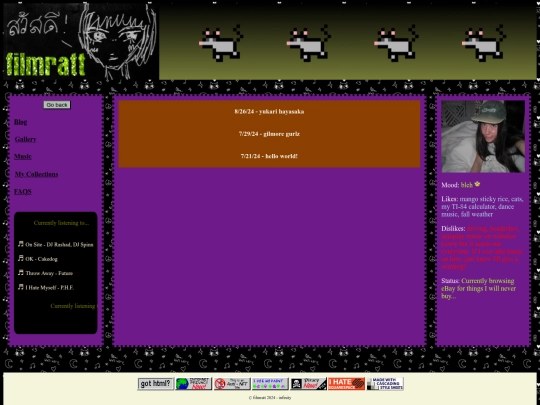Screen dimensions: 540x405
Task: Click the music note beside 'On Site'
Action: point(21,244)
